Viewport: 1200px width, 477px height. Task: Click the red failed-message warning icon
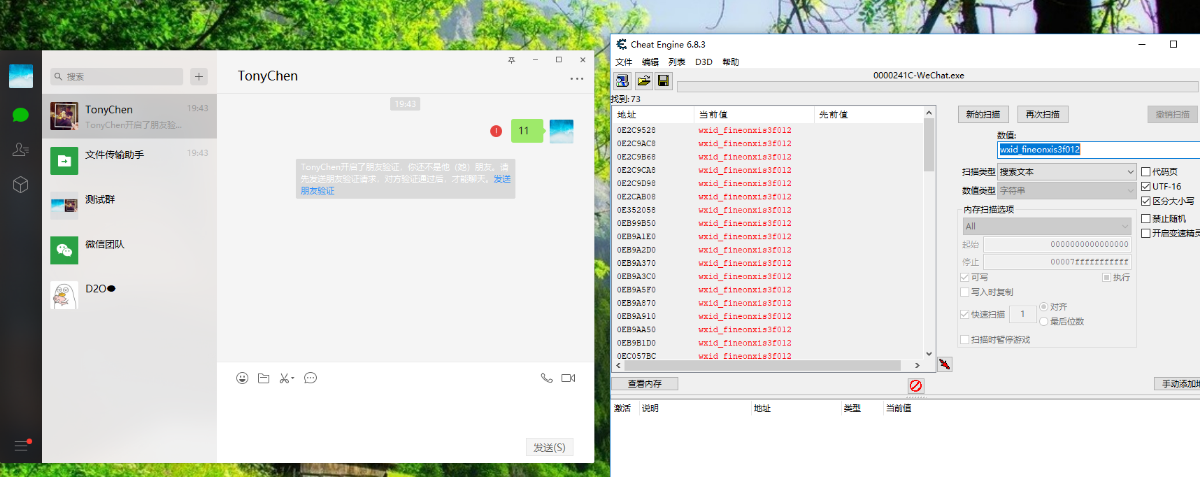click(x=496, y=131)
